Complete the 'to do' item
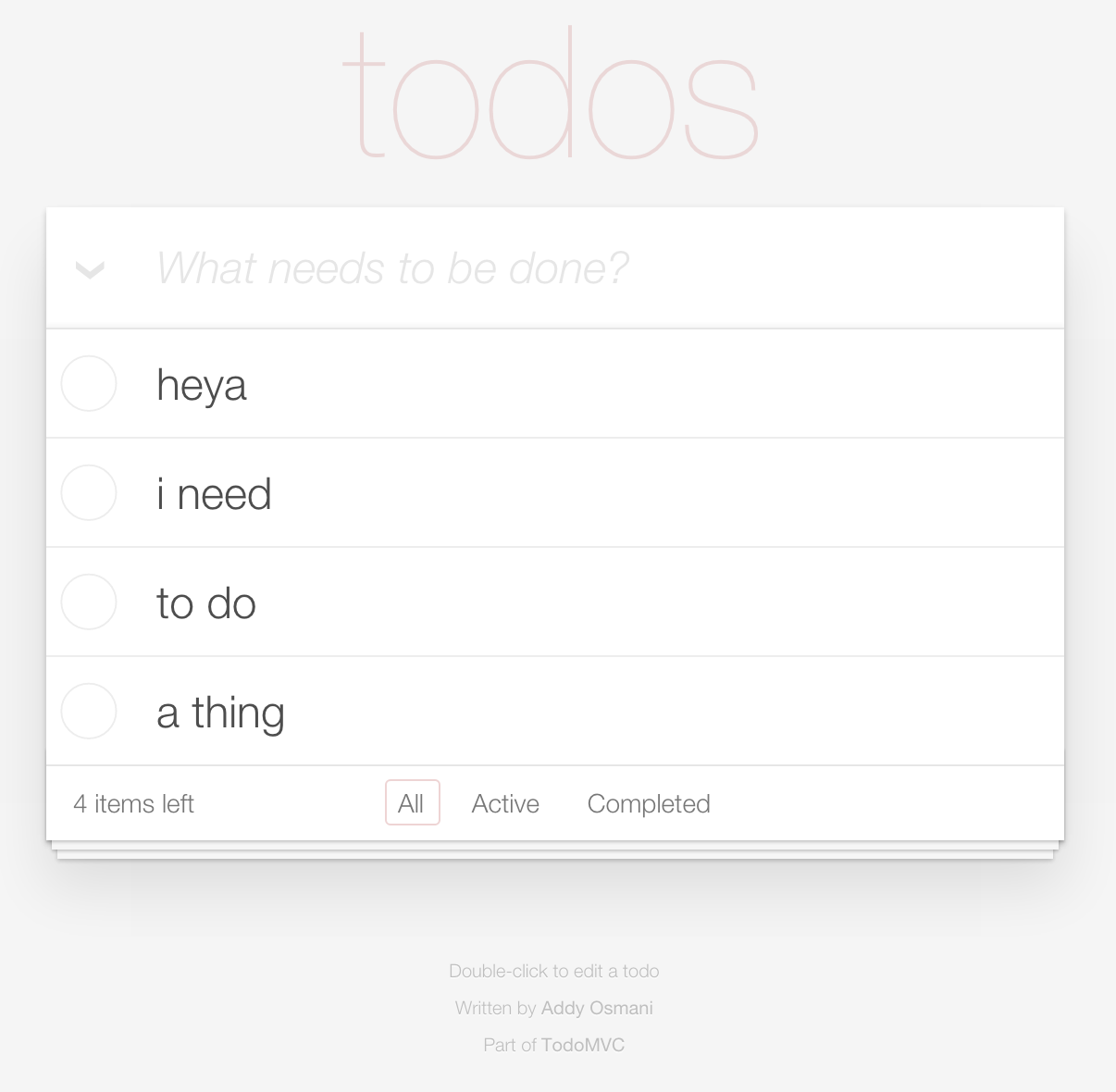 point(89,602)
